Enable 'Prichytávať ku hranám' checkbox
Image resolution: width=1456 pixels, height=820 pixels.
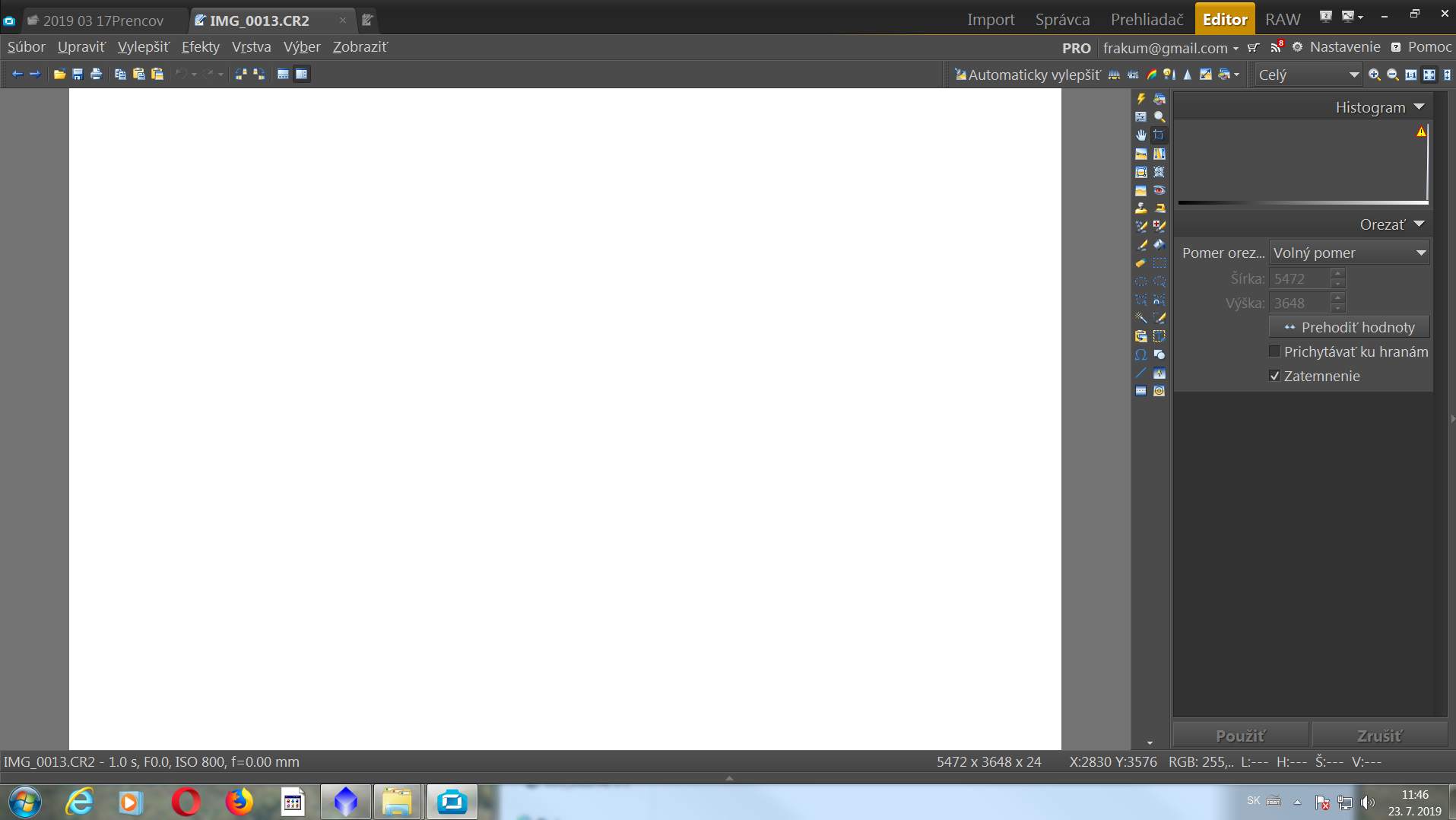pyautogui.click(x=1275, y=351)
